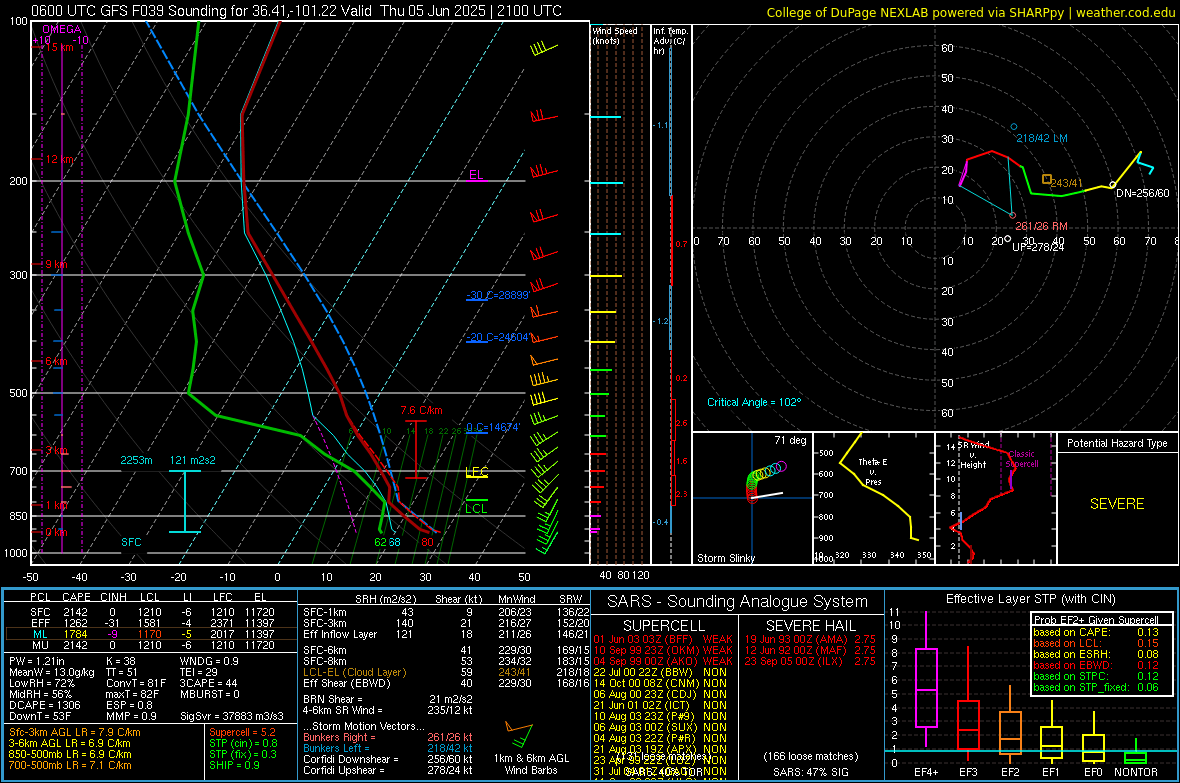Click the red 'Supercell = 5.2' value

[242, 732]
